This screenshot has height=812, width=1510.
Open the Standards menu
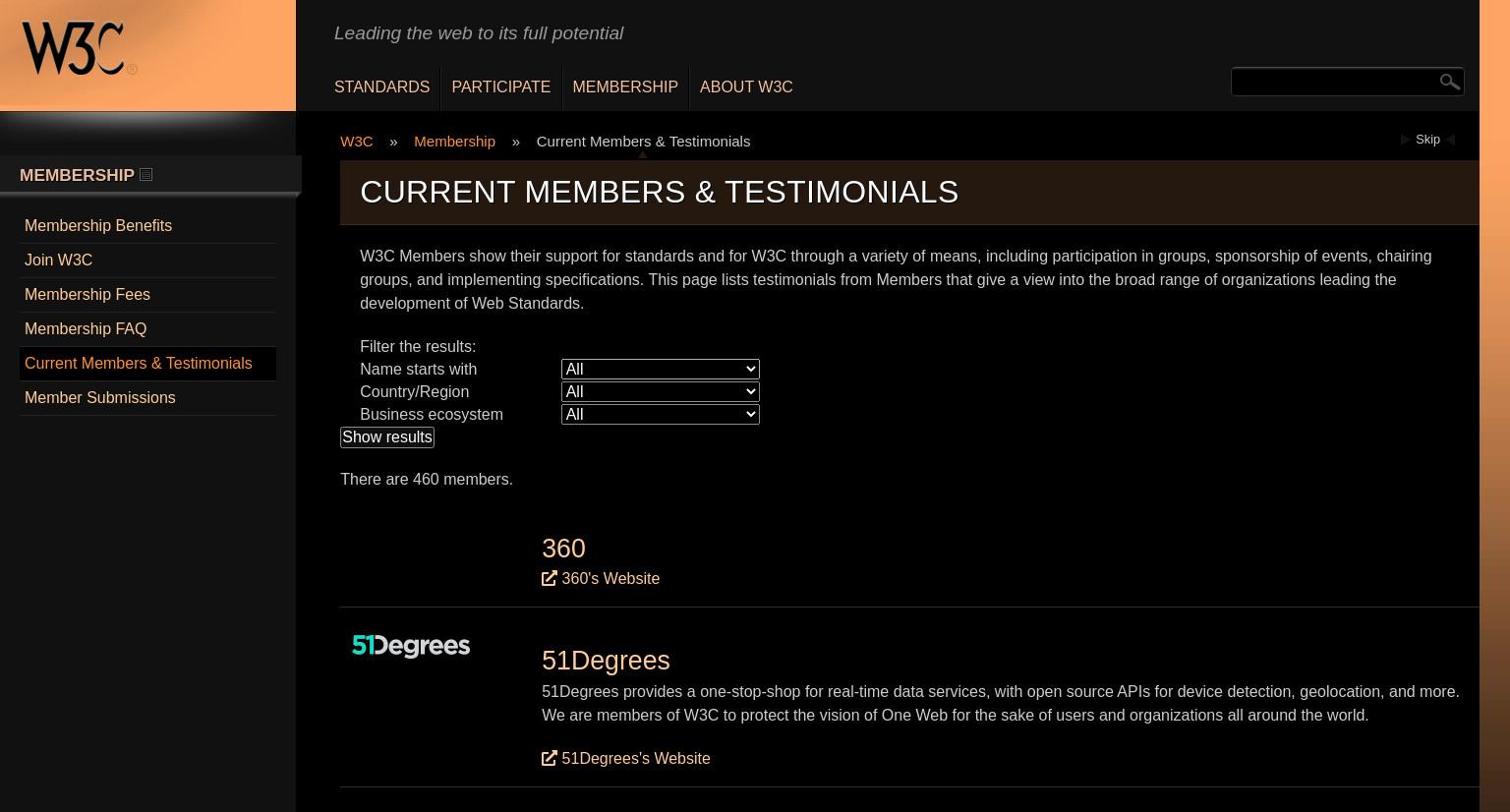pyautogui.click(x=381, y=87)
